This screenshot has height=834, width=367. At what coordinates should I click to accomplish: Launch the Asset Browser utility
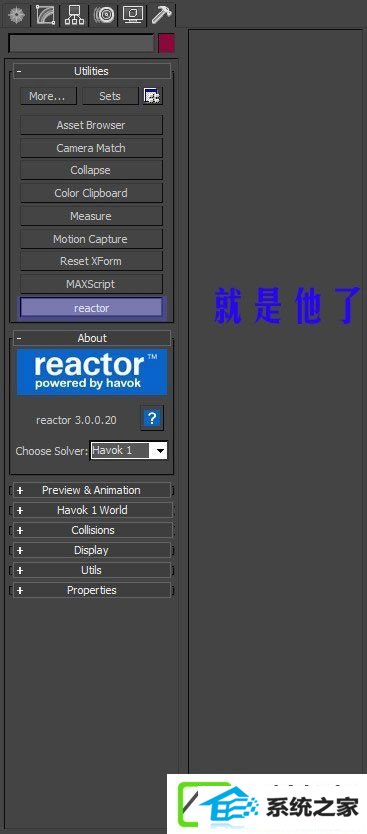(91, 125)
